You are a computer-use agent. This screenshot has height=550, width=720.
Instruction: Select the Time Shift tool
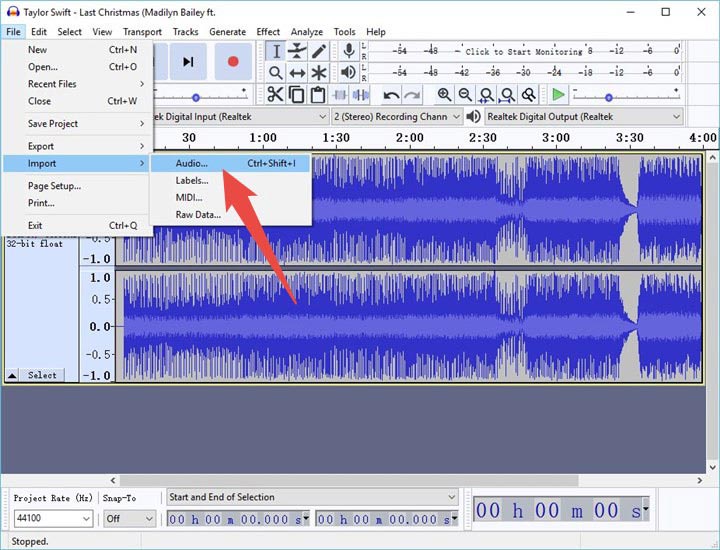[x=297, y=73]
